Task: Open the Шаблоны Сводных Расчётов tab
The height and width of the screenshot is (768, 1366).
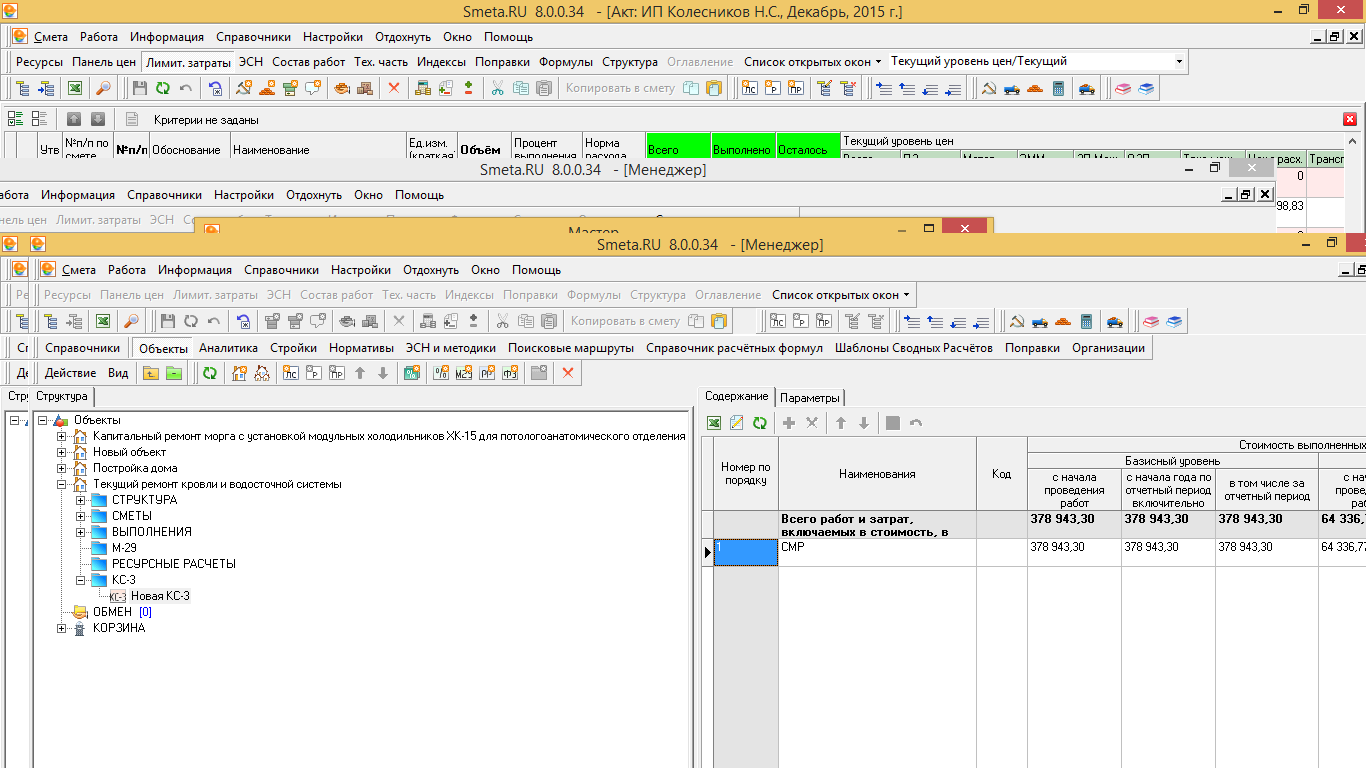Action: point(913,348)
